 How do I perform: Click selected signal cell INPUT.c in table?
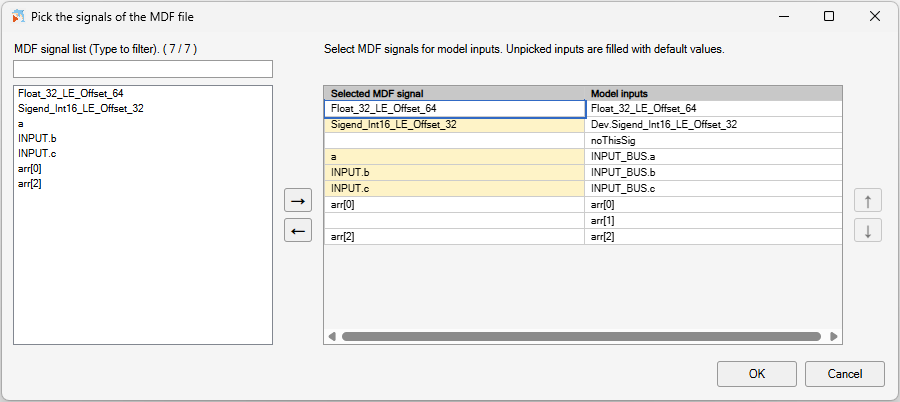[455, 189]
